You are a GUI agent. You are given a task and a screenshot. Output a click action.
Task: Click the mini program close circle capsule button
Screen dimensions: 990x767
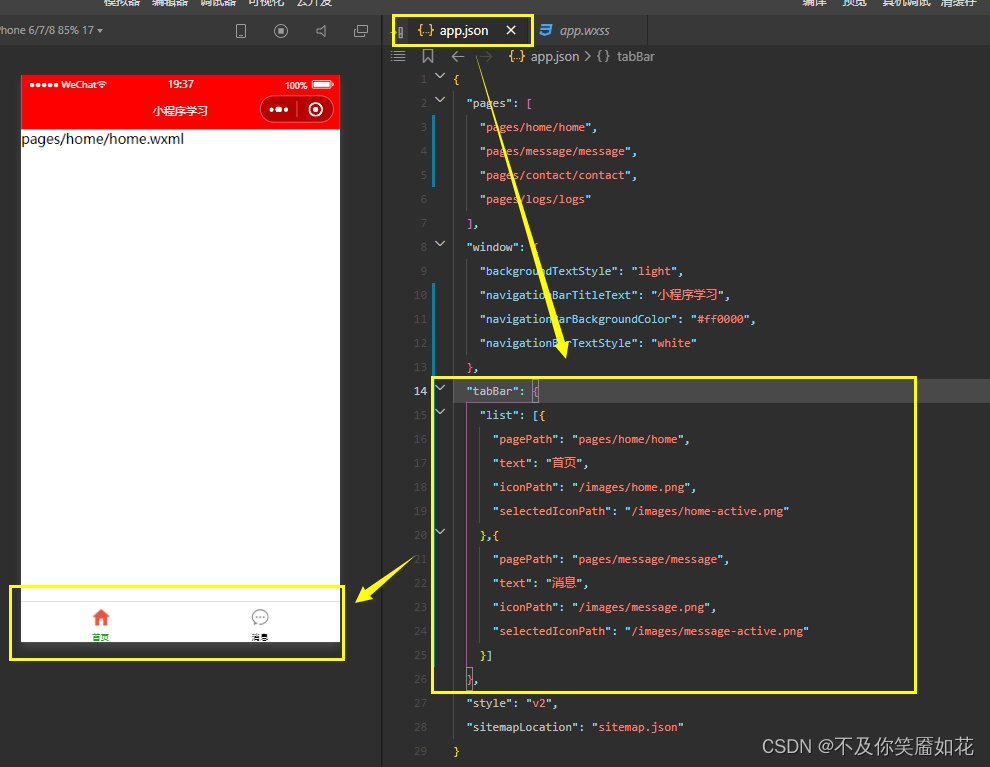click(315, 110)
